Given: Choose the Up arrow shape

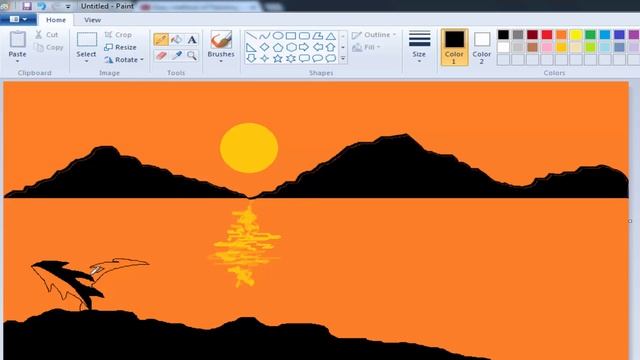Looking at the screenshot, I should pos(331,47).
